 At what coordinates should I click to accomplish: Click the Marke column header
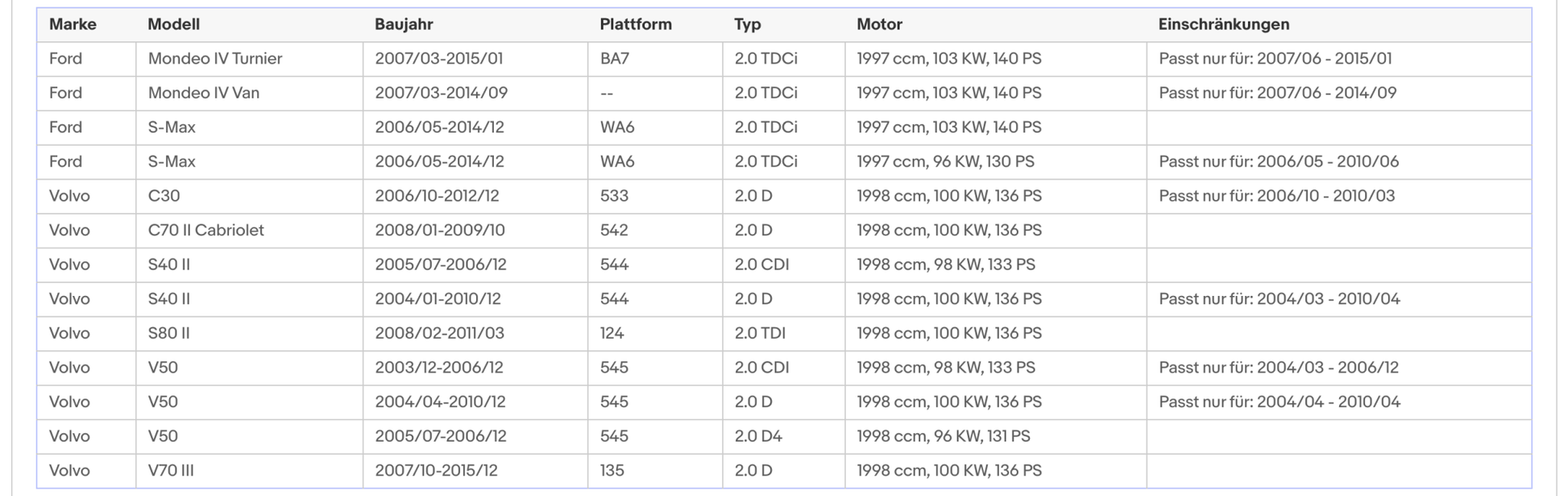[73, 24]
